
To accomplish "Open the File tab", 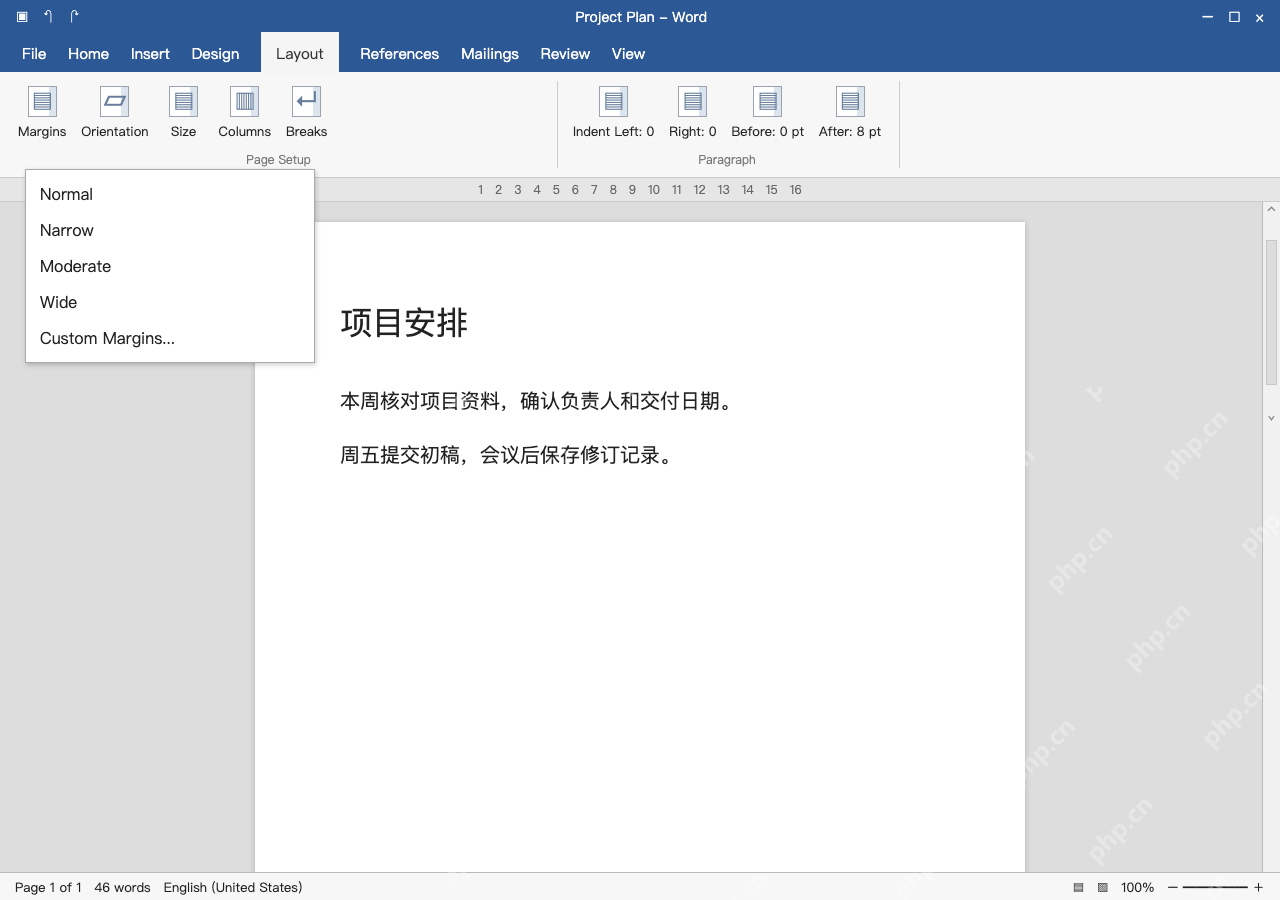I will click(34, 54).
